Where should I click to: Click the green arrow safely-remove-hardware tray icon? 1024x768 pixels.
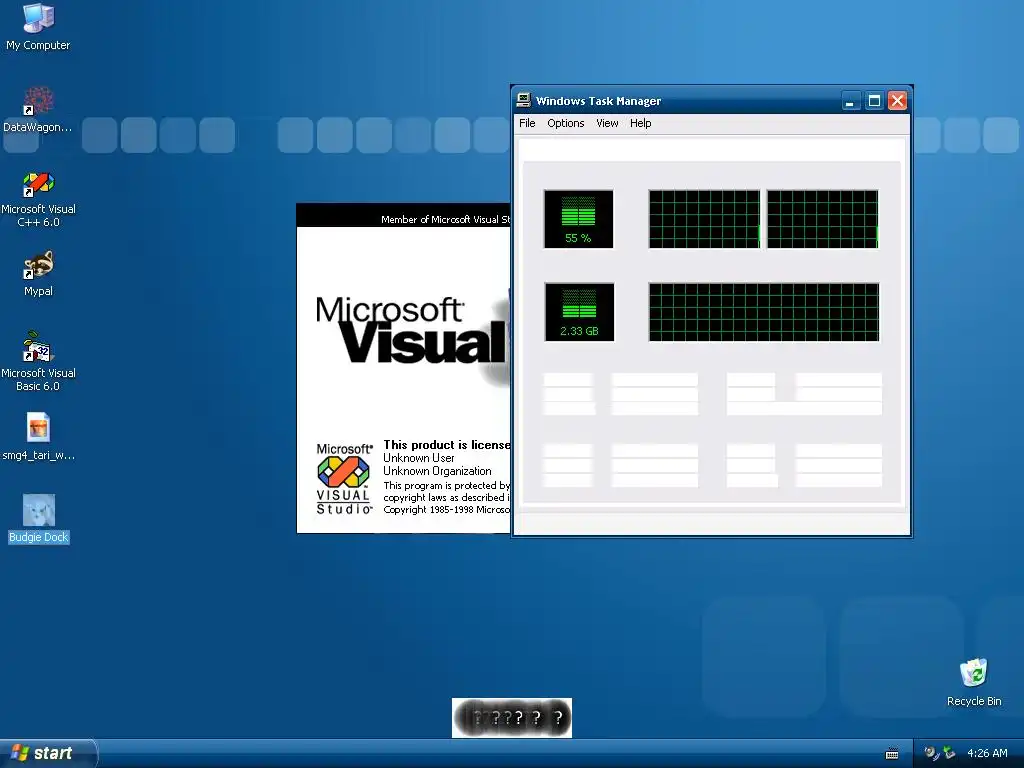click(949, 753)
